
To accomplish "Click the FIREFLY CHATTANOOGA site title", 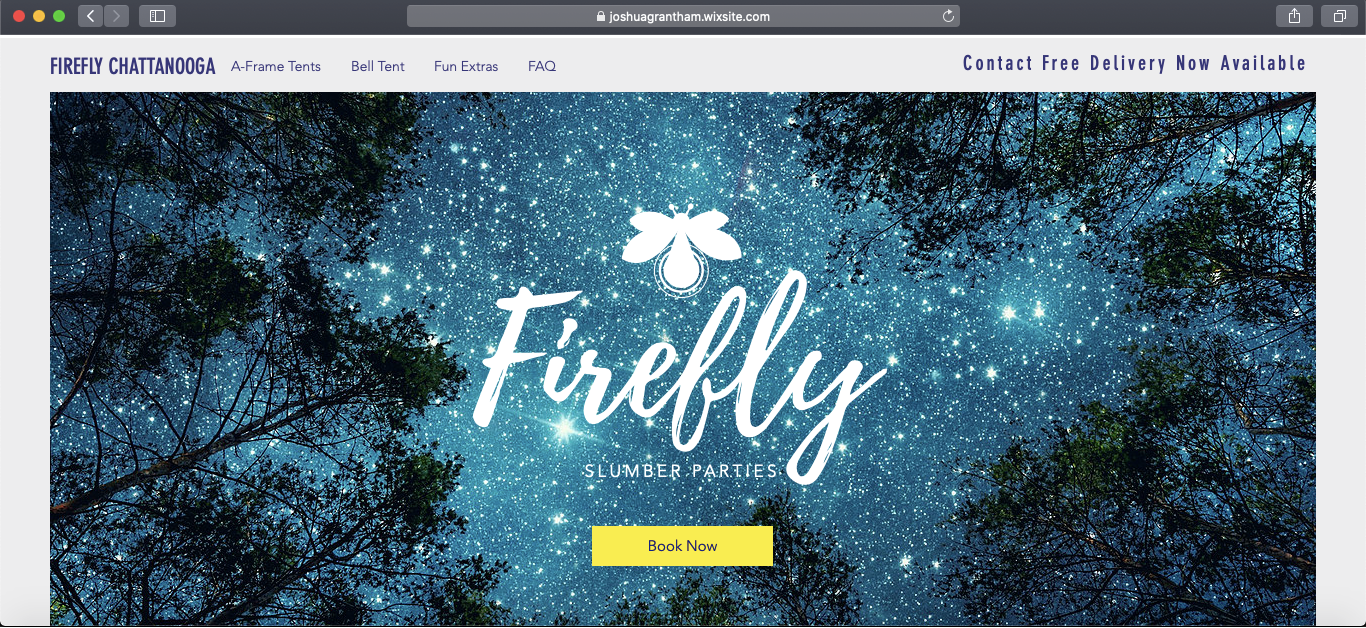I will tap(133, 66).
